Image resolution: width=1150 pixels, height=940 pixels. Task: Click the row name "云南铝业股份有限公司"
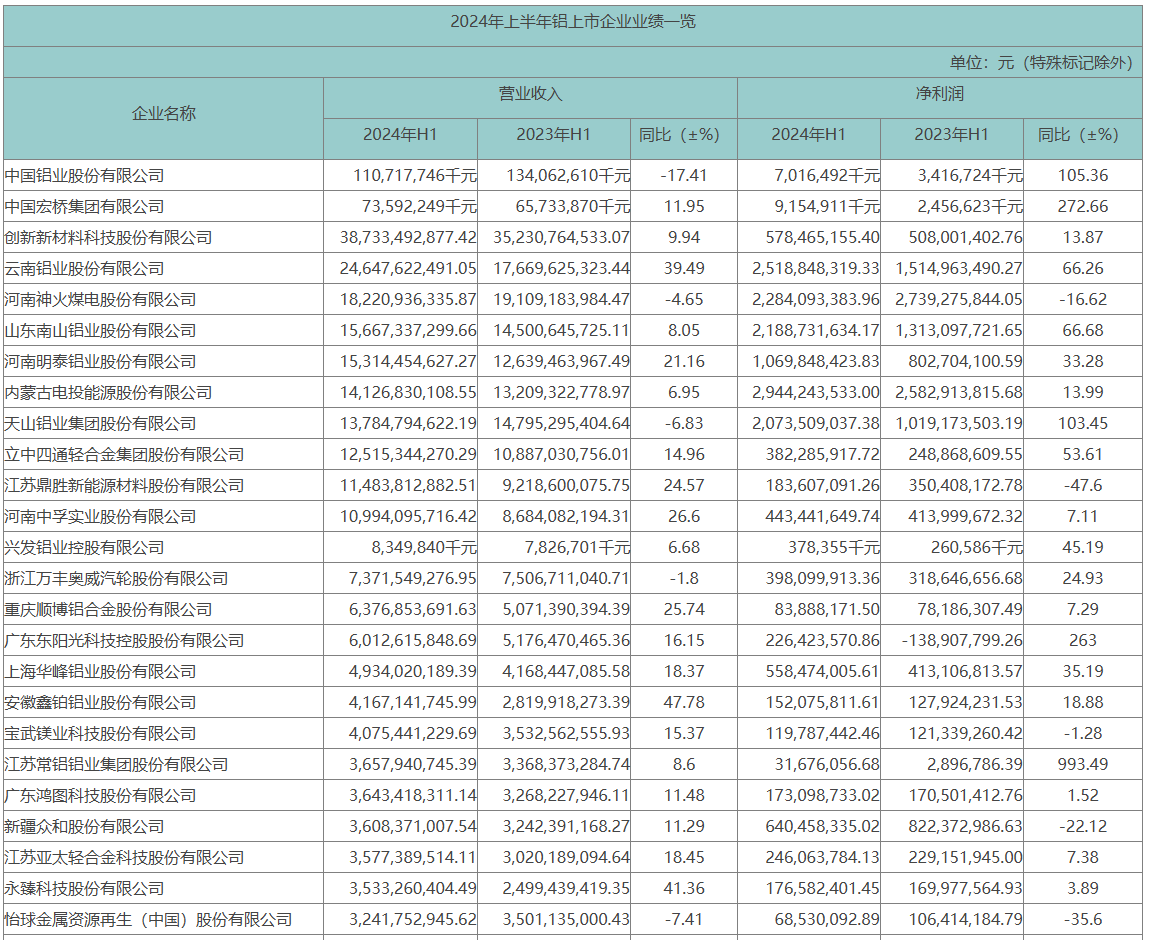pos(84,268)
